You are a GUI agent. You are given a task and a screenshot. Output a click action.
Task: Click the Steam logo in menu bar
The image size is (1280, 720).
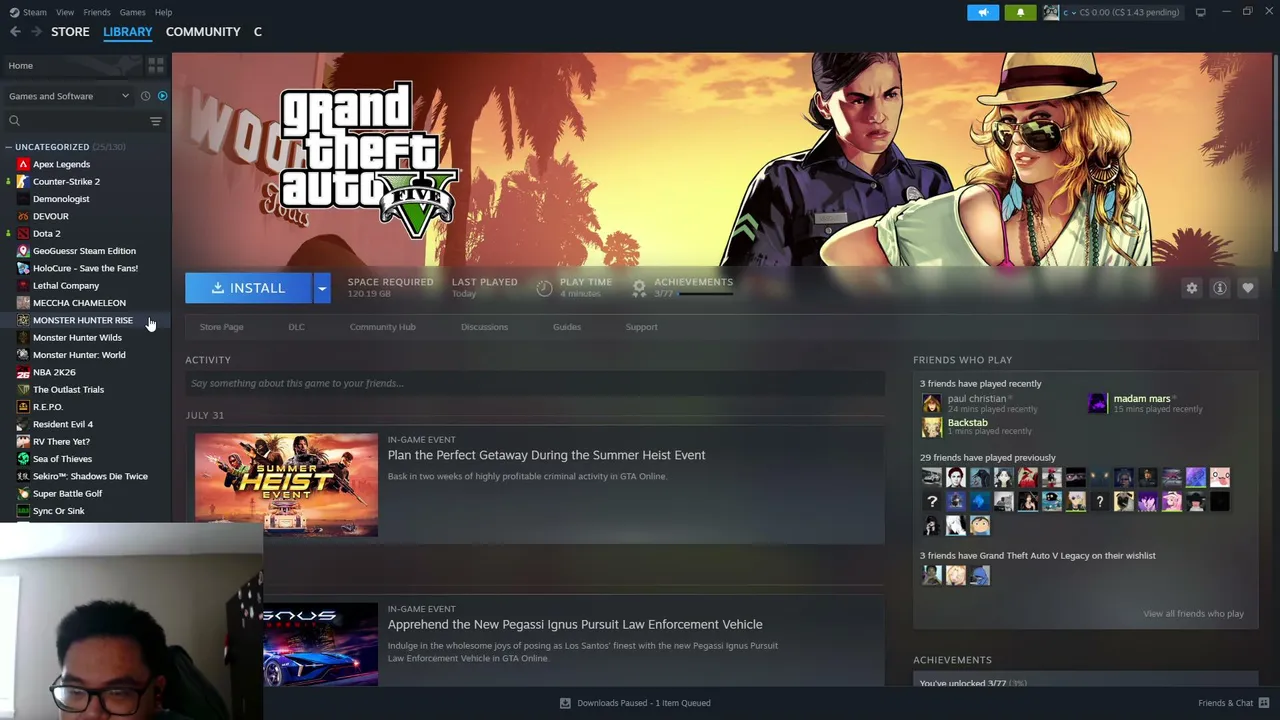click(x=14, y=12)
